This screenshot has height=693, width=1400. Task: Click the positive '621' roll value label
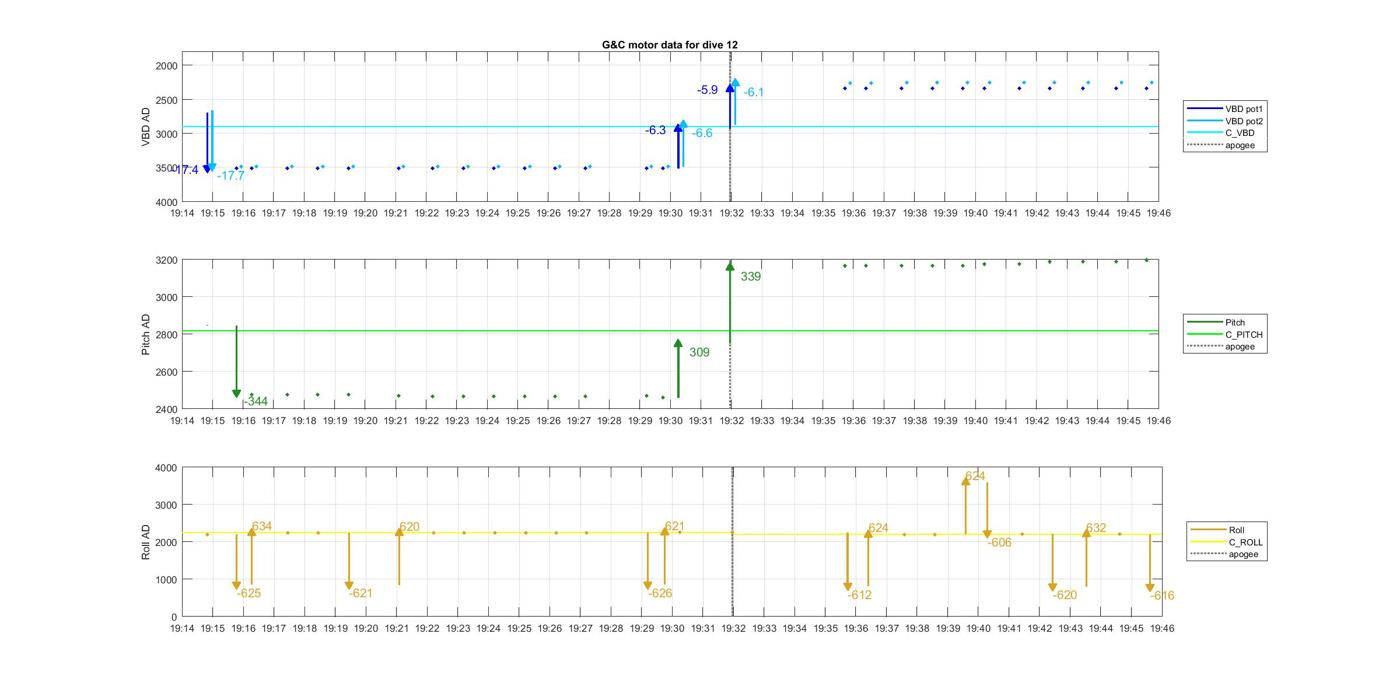tap(675, 527)
